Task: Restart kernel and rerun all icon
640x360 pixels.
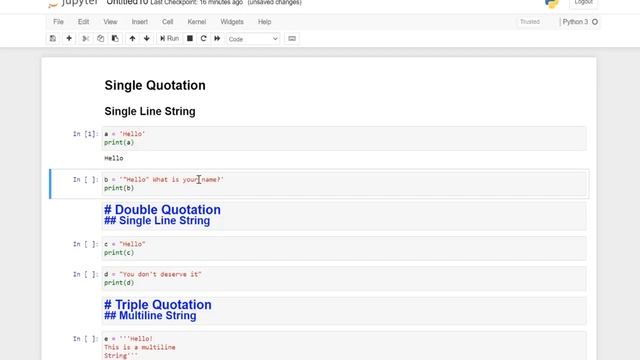Action: 217,39
